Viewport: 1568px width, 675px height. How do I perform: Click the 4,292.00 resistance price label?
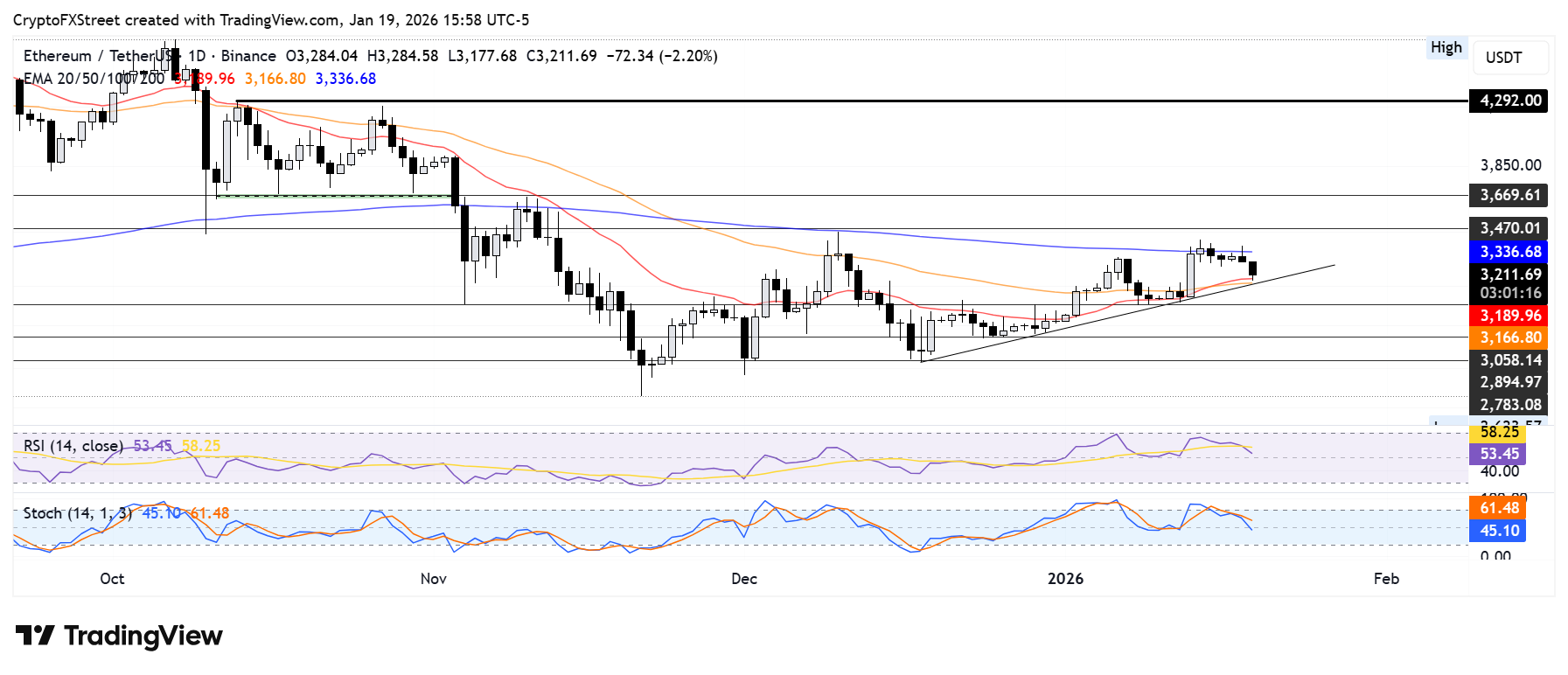(1509, 101)
